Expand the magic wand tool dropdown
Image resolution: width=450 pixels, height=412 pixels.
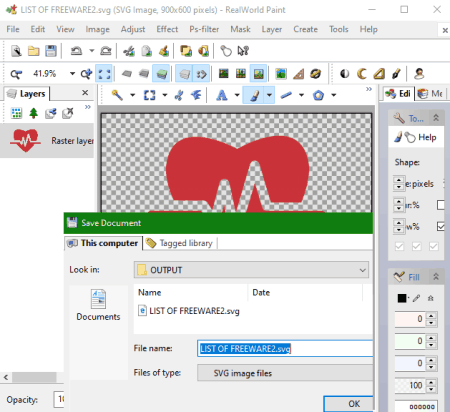132,95
